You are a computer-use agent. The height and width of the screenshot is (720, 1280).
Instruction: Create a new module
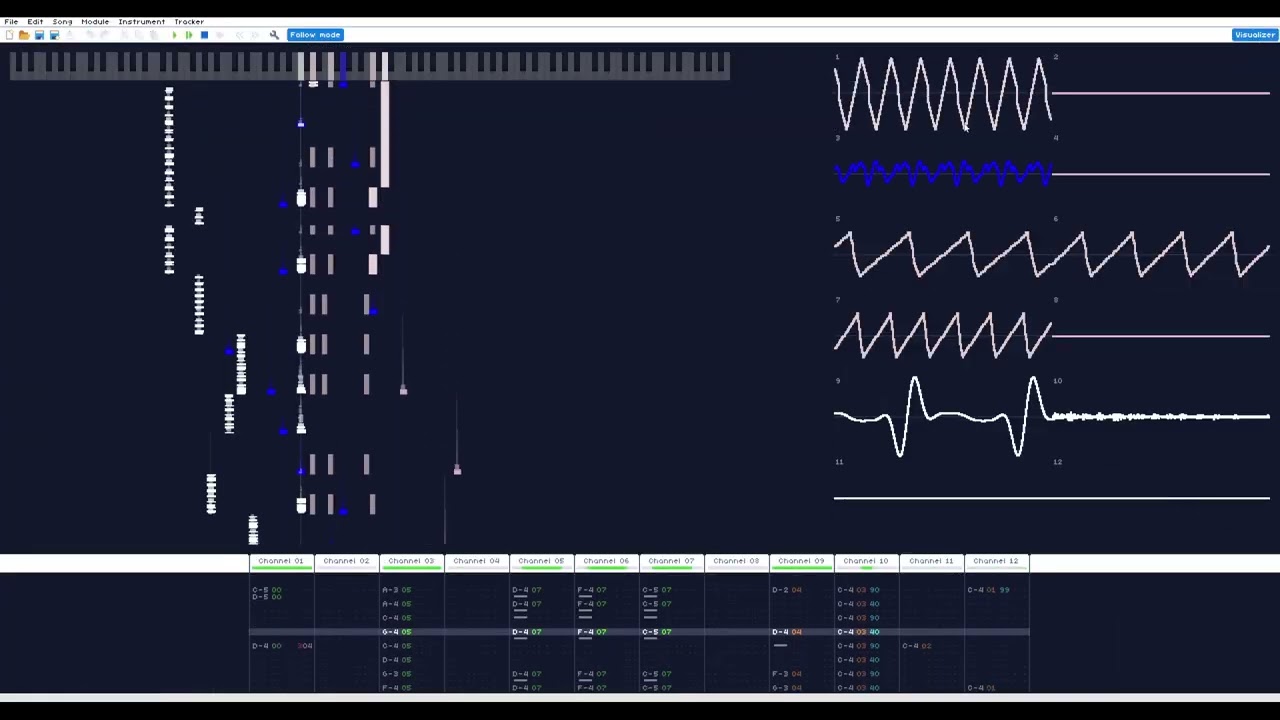coord(9,35)
